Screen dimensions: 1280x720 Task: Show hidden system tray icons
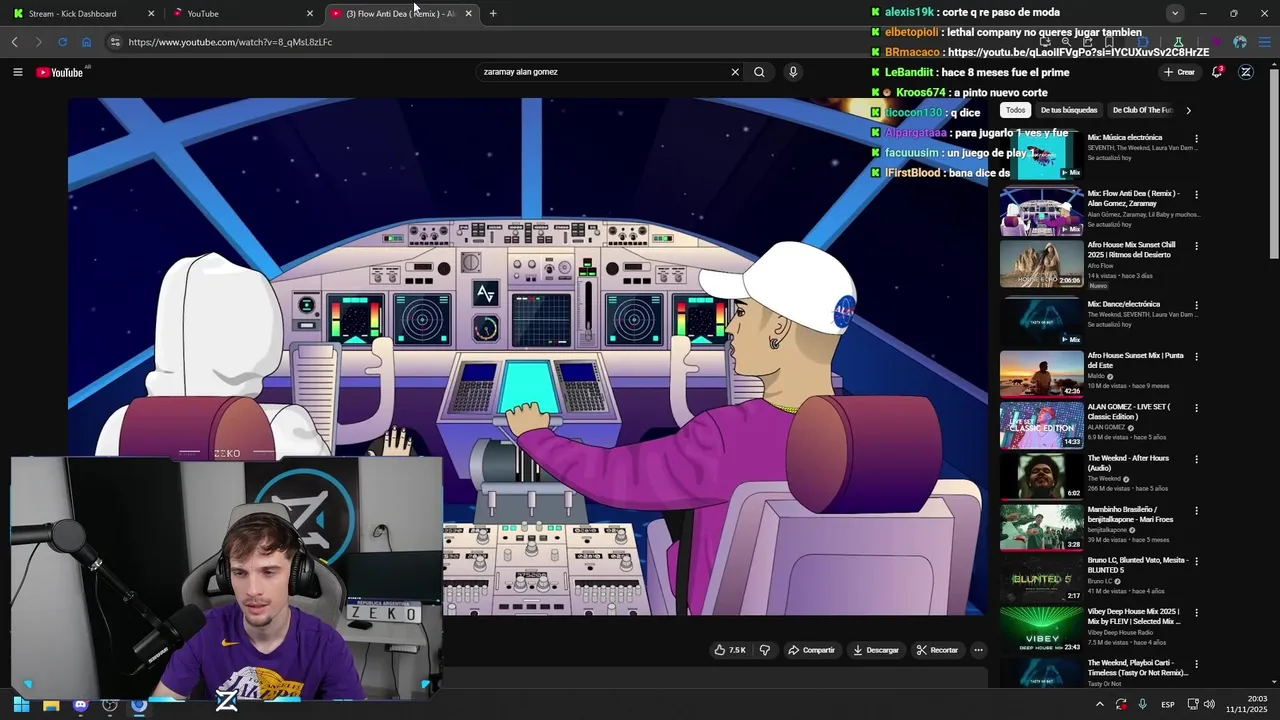pyautogui.click(x=1100, y=704)
